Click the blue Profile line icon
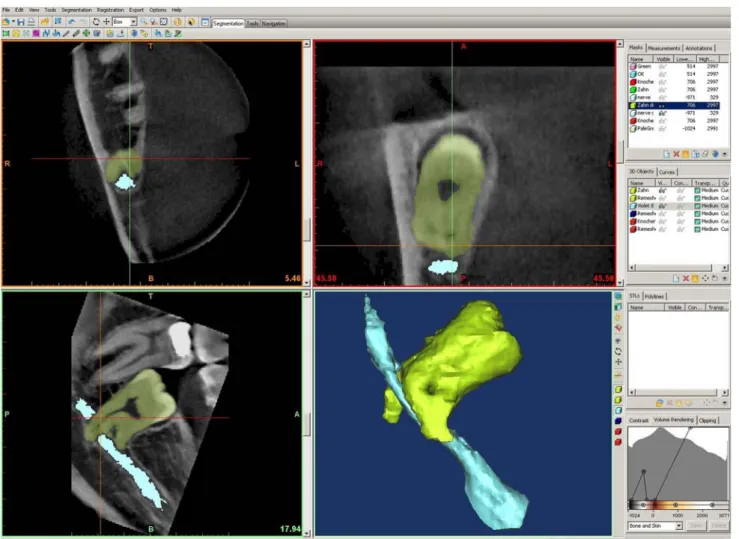Screen dimensions: 739x539 point(46,33)
